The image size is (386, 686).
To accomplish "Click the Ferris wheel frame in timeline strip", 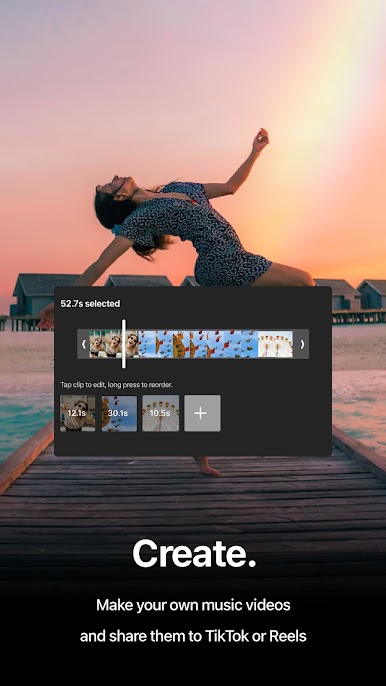I will point(275,344).
